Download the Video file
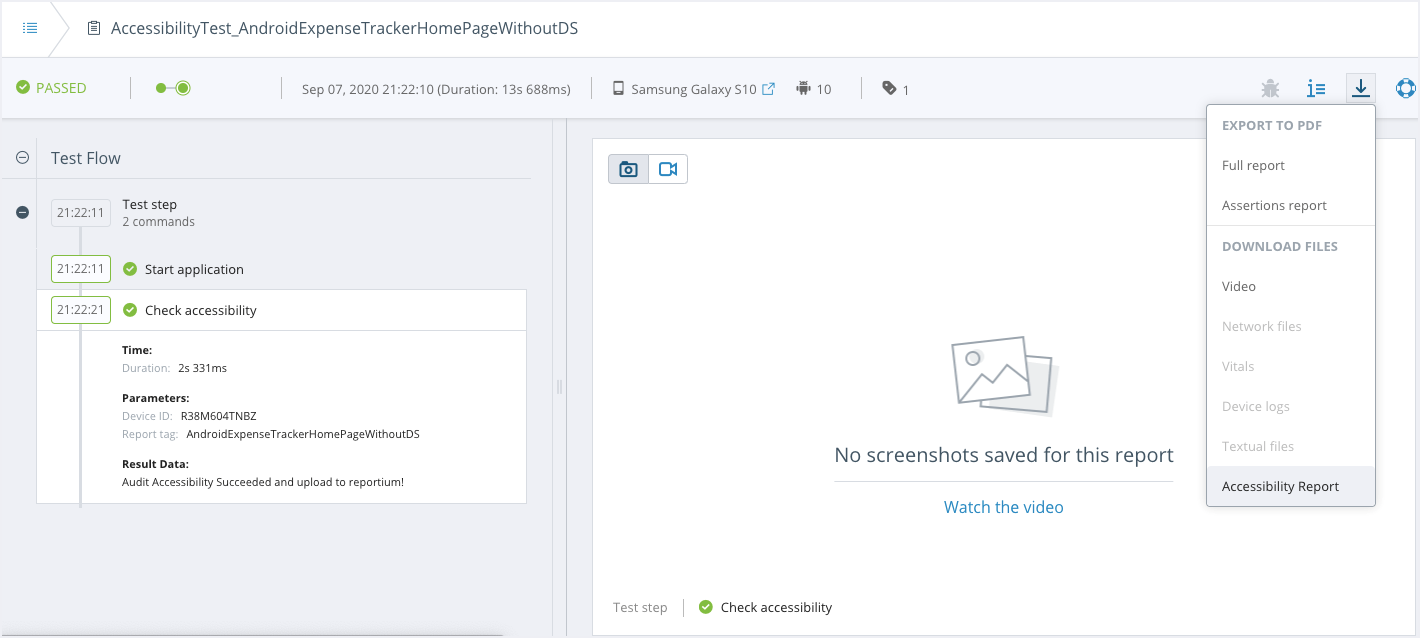Viewport: 1420px width, 638px height. coord(1239,286)
